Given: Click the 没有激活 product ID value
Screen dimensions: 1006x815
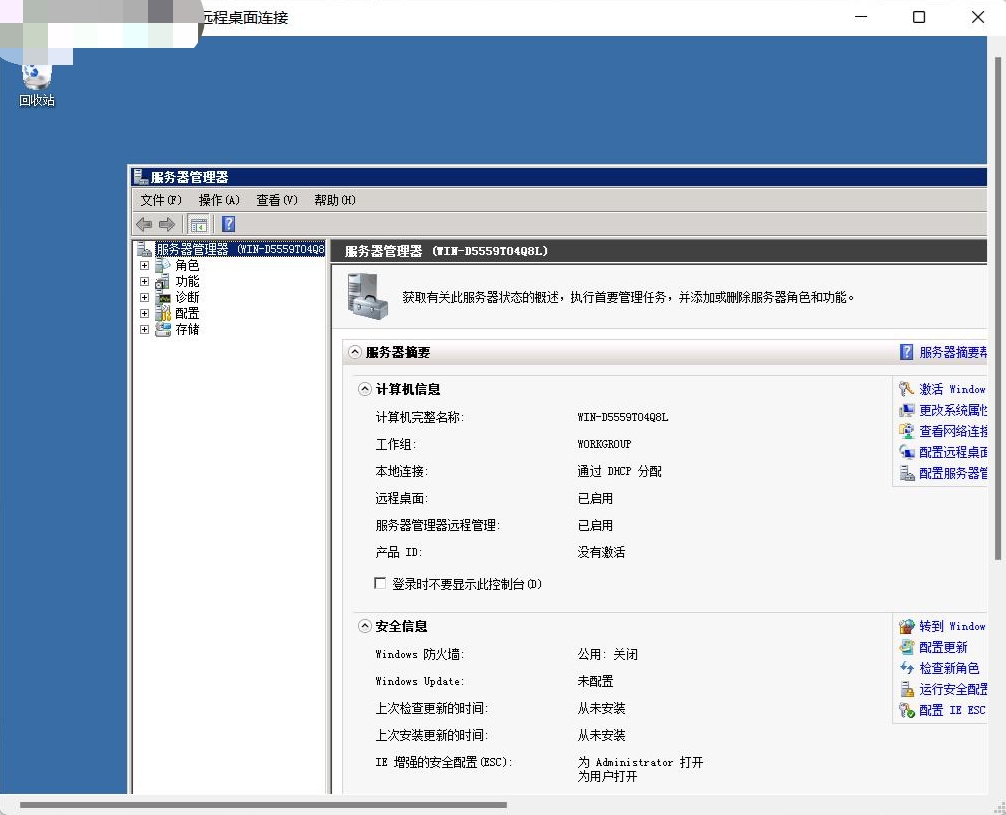Looking at the screenshot, I should [x=601, y=552].
